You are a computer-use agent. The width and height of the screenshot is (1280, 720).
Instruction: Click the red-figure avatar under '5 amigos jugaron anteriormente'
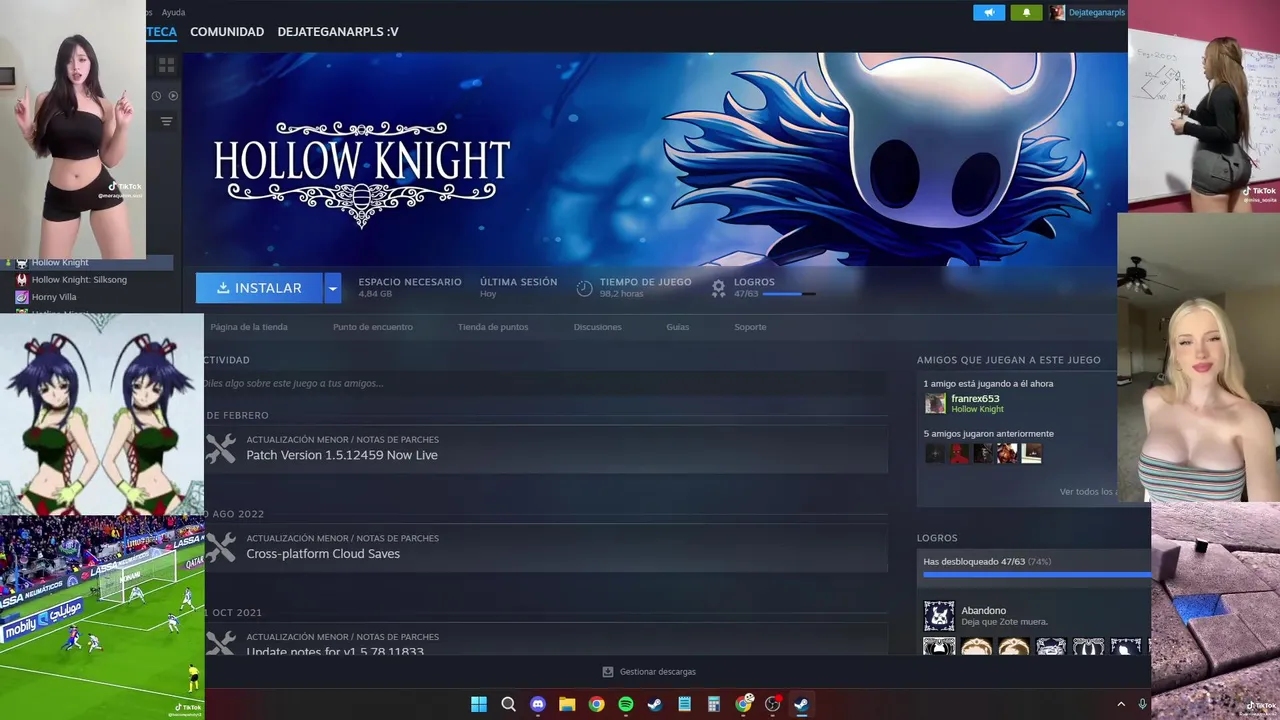[x=959, y=453]
